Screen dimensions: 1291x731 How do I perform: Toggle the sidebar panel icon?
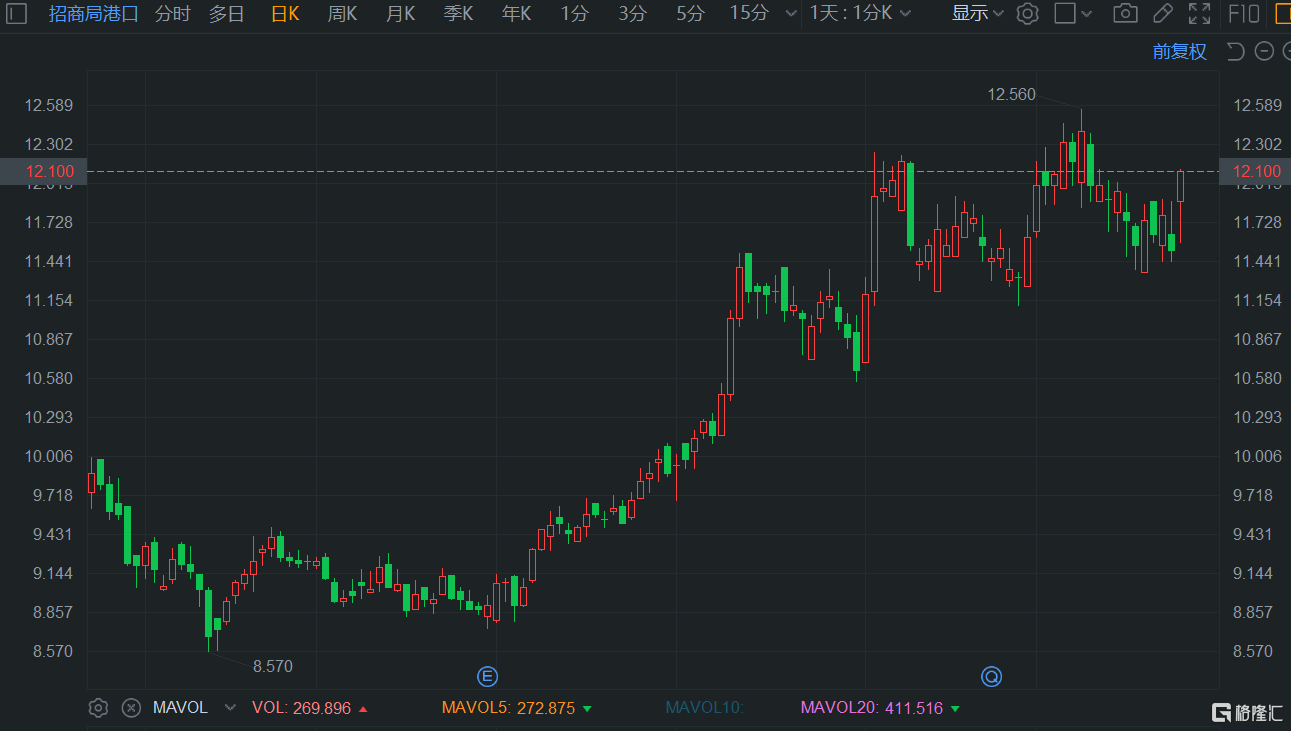17,14
